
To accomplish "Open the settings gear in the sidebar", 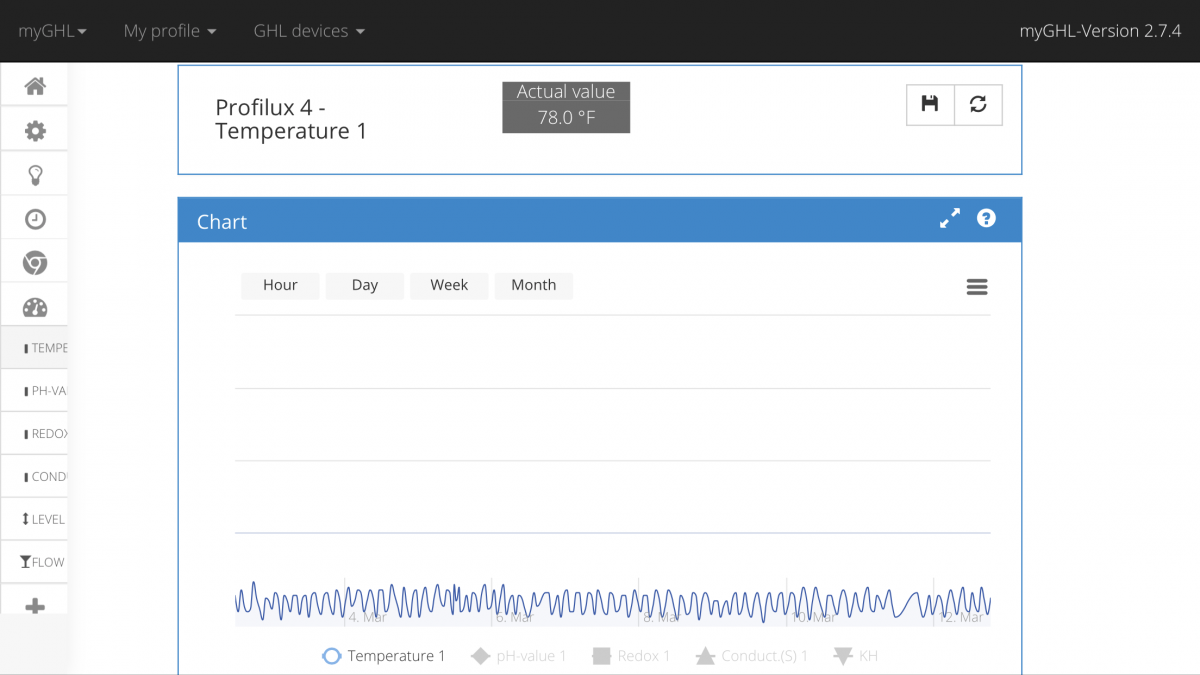I will point(35,131).
